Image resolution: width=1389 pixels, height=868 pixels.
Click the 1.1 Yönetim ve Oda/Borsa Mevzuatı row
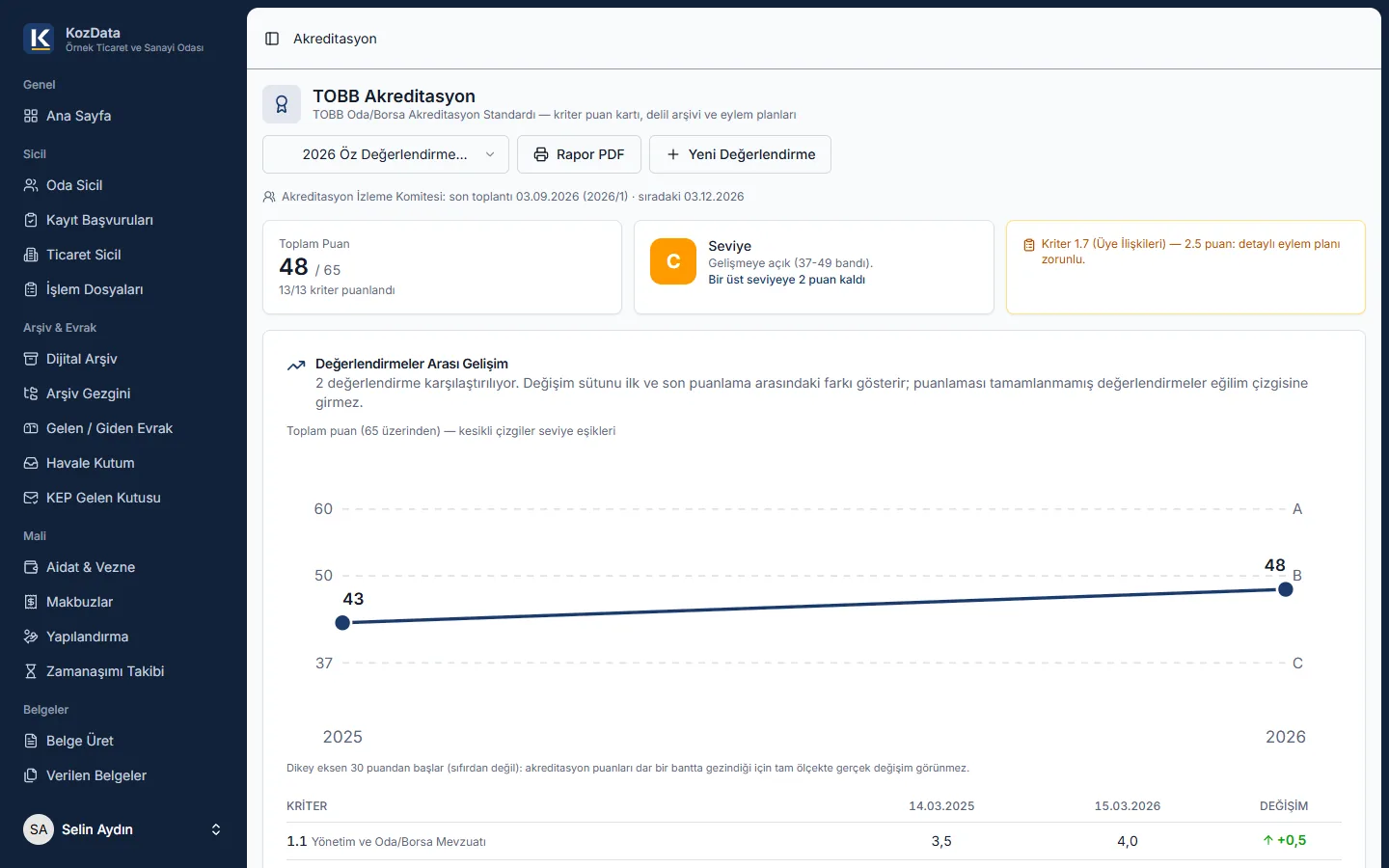pos(814,841)
